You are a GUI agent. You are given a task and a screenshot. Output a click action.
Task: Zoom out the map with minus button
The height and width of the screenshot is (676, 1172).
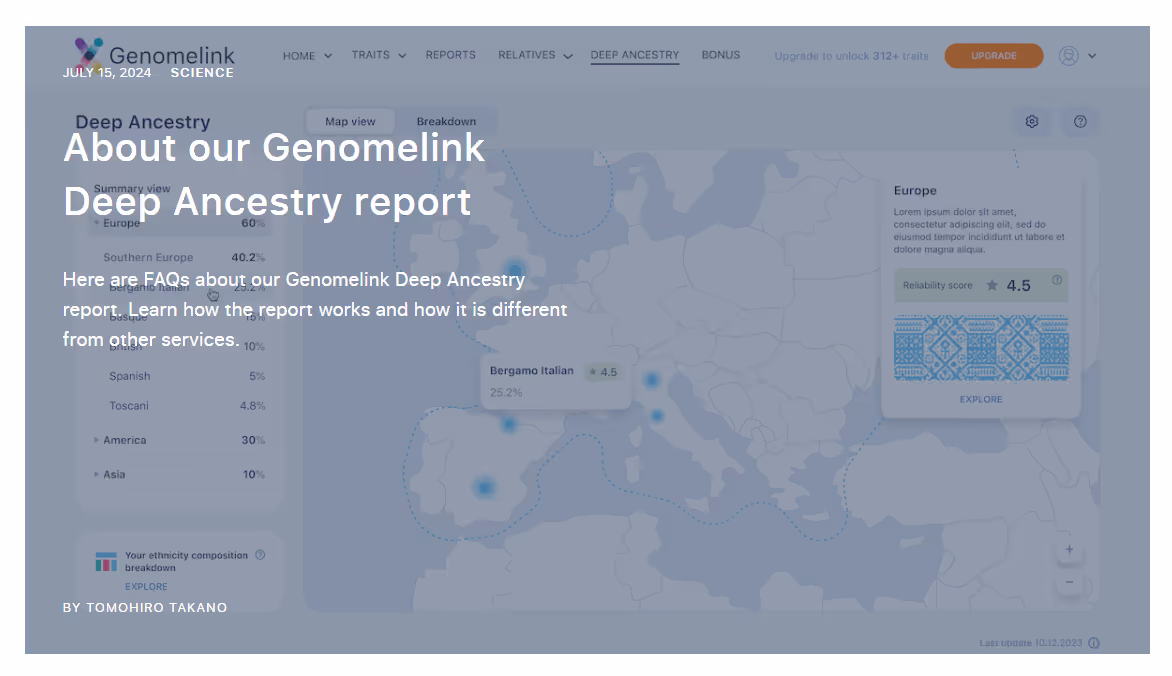(x=1069, y=582)
